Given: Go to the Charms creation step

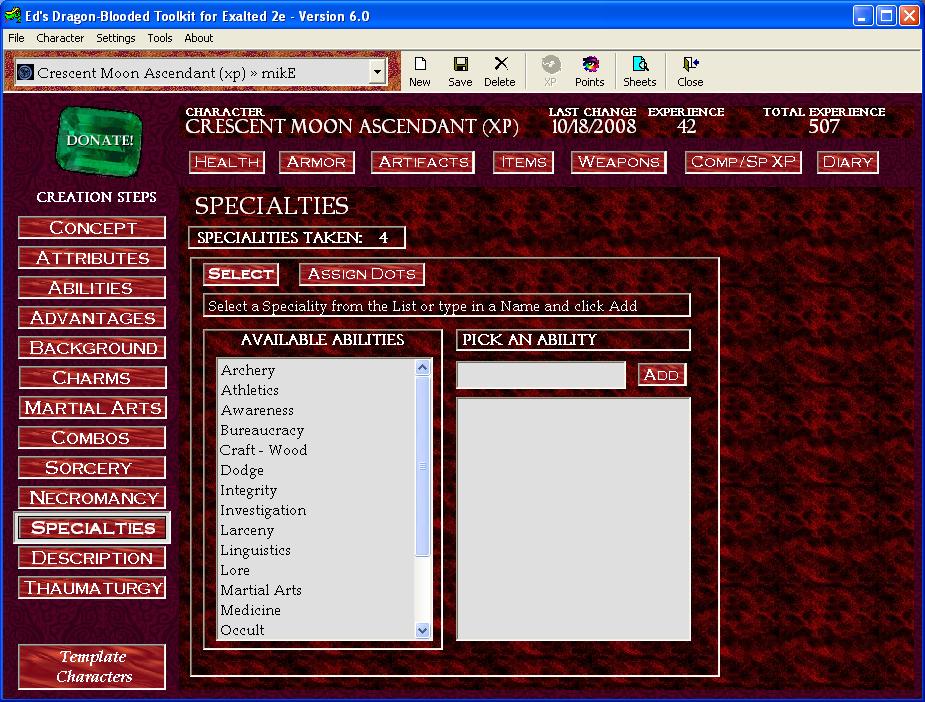Looking at the screenshot, I should pyautogui.click(x=92, y=378).
